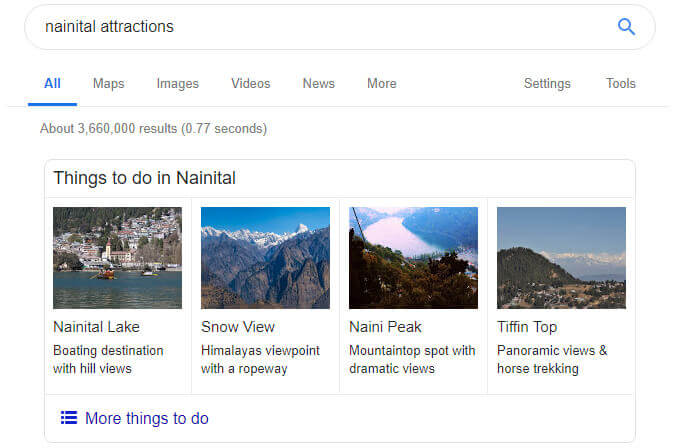The image size is (675, 448).
Task: Open the More things to do link
Action: 147,418
